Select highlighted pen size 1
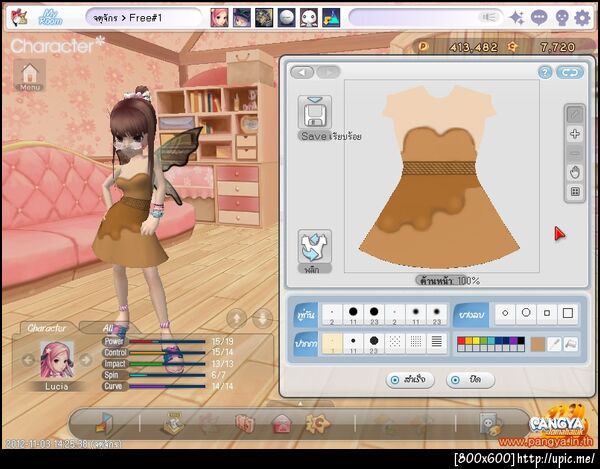600x469 pixels. (332, 344)
